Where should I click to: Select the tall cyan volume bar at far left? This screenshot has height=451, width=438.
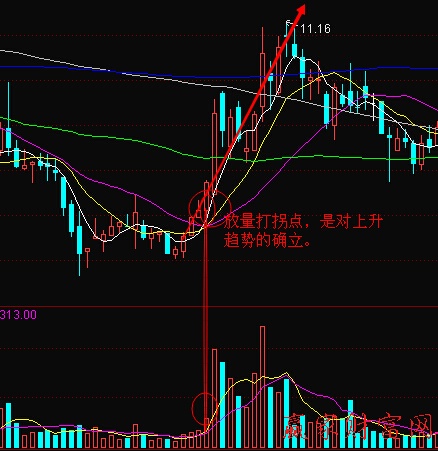click(x=8, y=425)
